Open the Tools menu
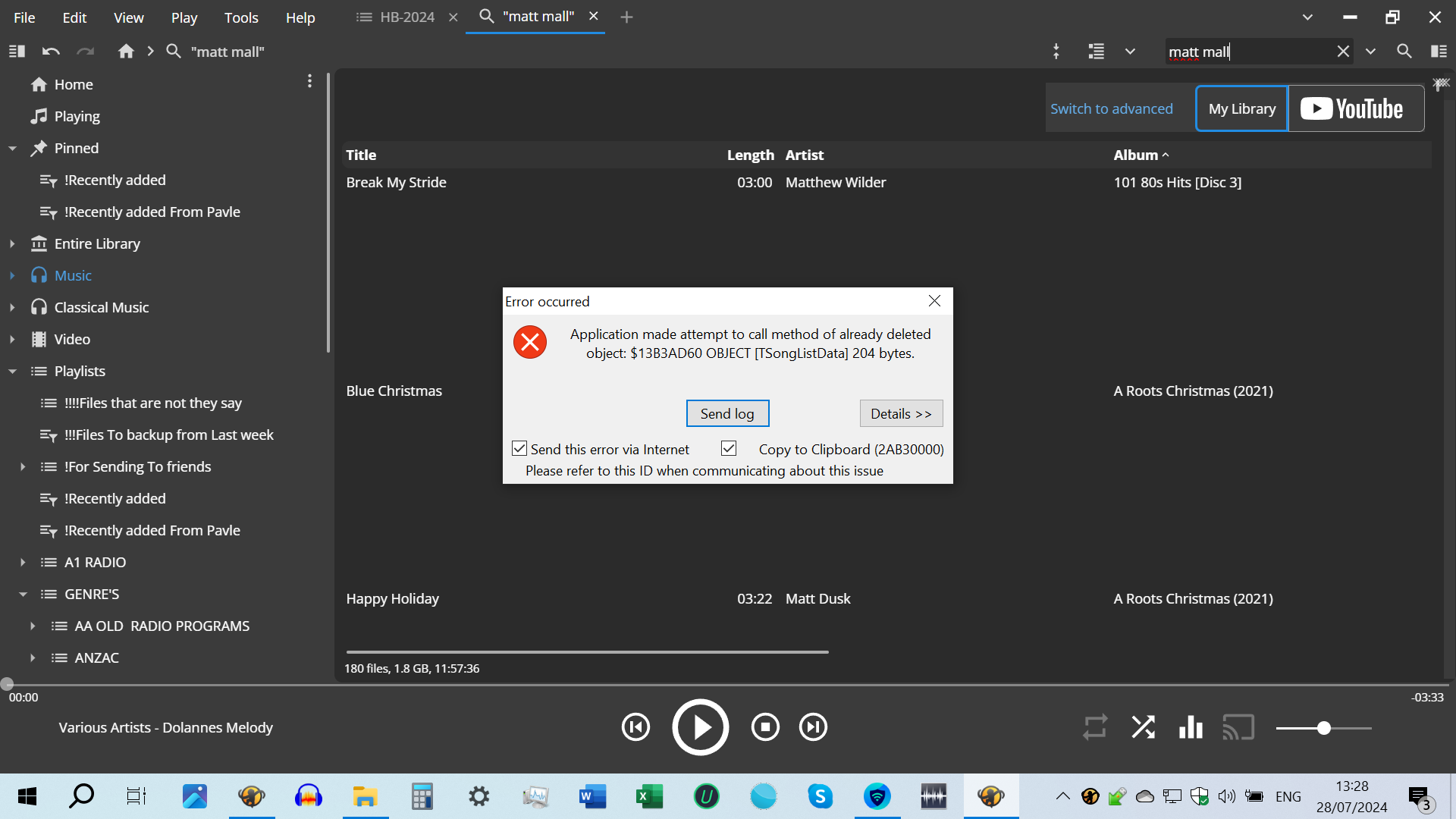This screenshot has width=1456, height=819. [241, 17]
